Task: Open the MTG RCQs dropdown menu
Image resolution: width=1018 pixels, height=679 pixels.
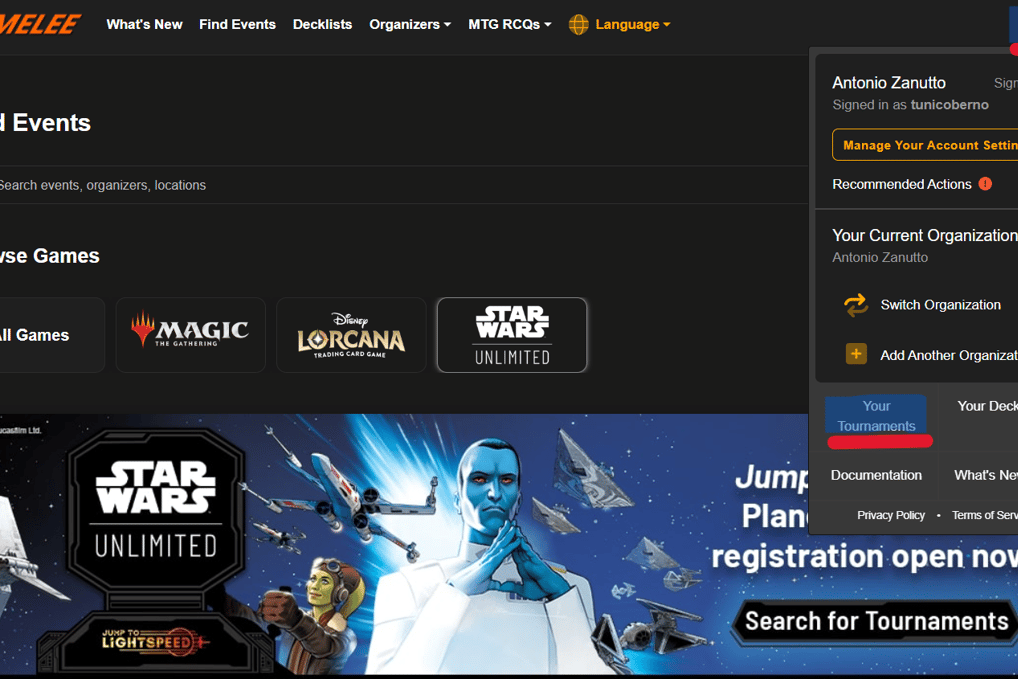Action: click(510, 25)
